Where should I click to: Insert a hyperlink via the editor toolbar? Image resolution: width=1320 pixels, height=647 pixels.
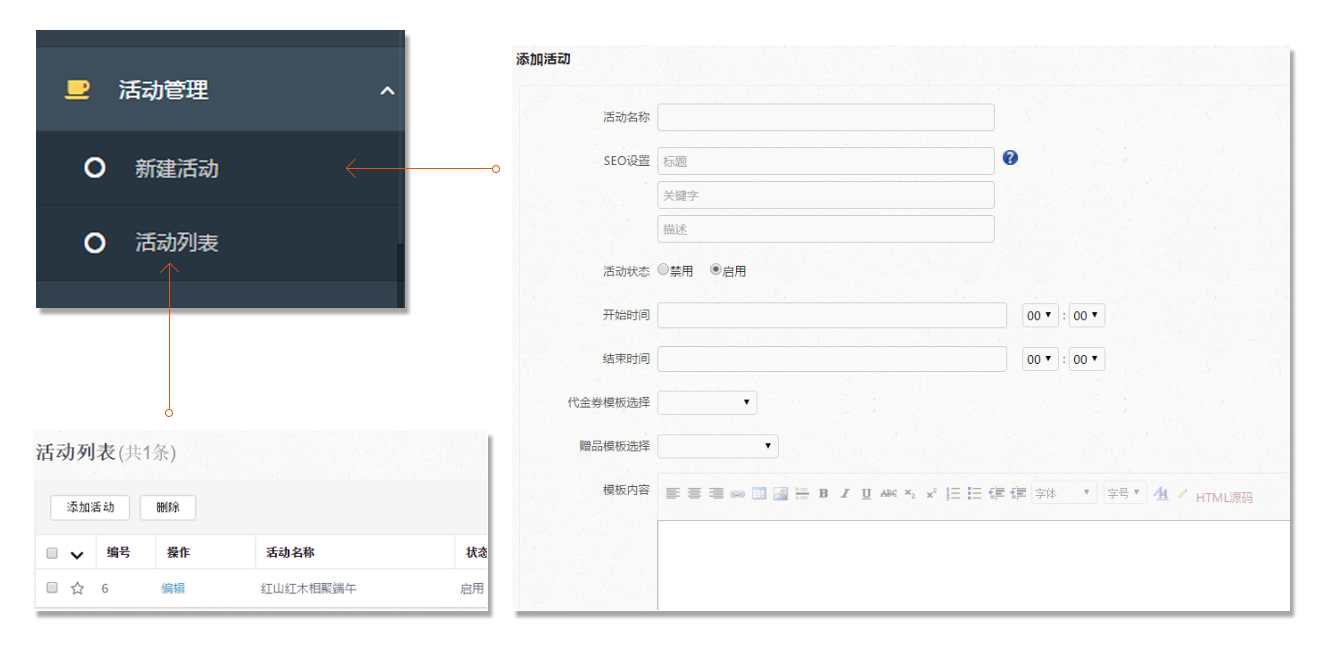(737, 494)
